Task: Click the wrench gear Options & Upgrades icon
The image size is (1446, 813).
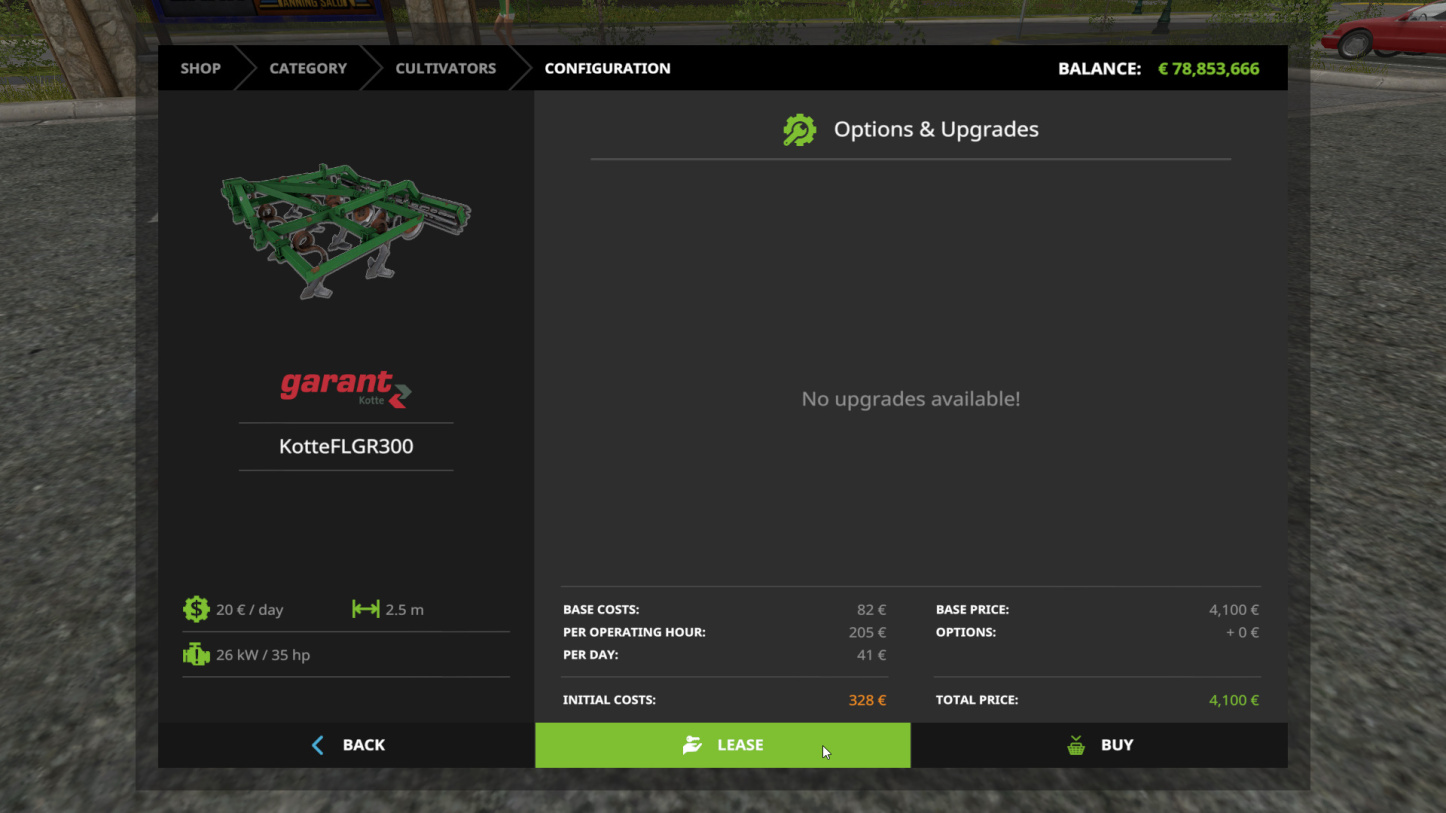Action: click(799, 130)
